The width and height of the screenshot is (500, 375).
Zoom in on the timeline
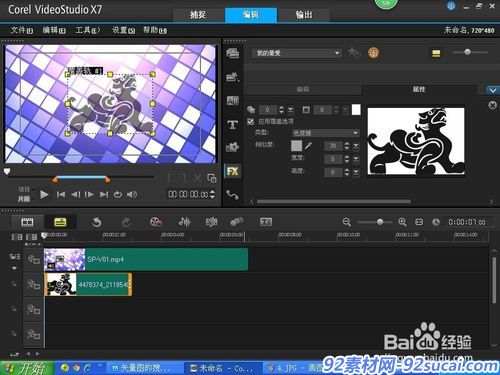[402, 222]
